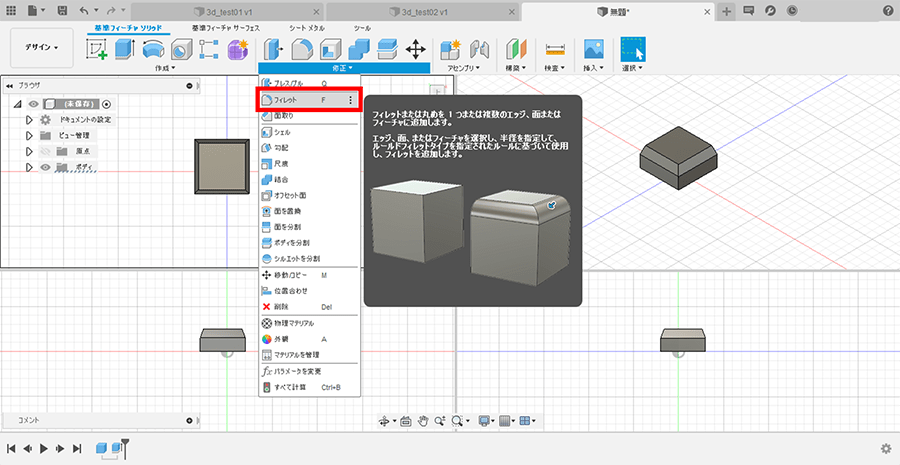Click the Move/Copy arrows icon in toolbar
The width and height of the screenshot is (900, 465).
coord(415,48)
